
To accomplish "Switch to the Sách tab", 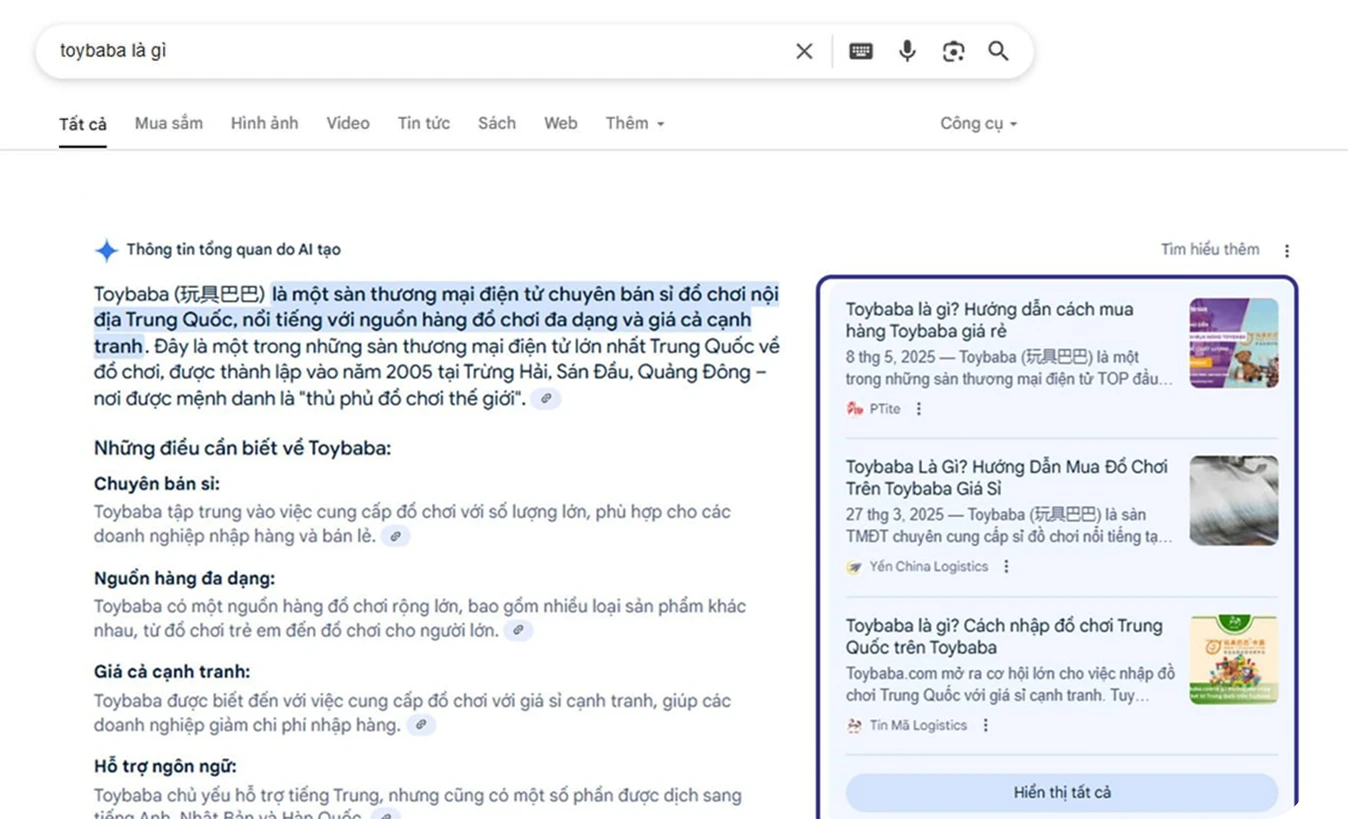I will [x=497, y=123].
